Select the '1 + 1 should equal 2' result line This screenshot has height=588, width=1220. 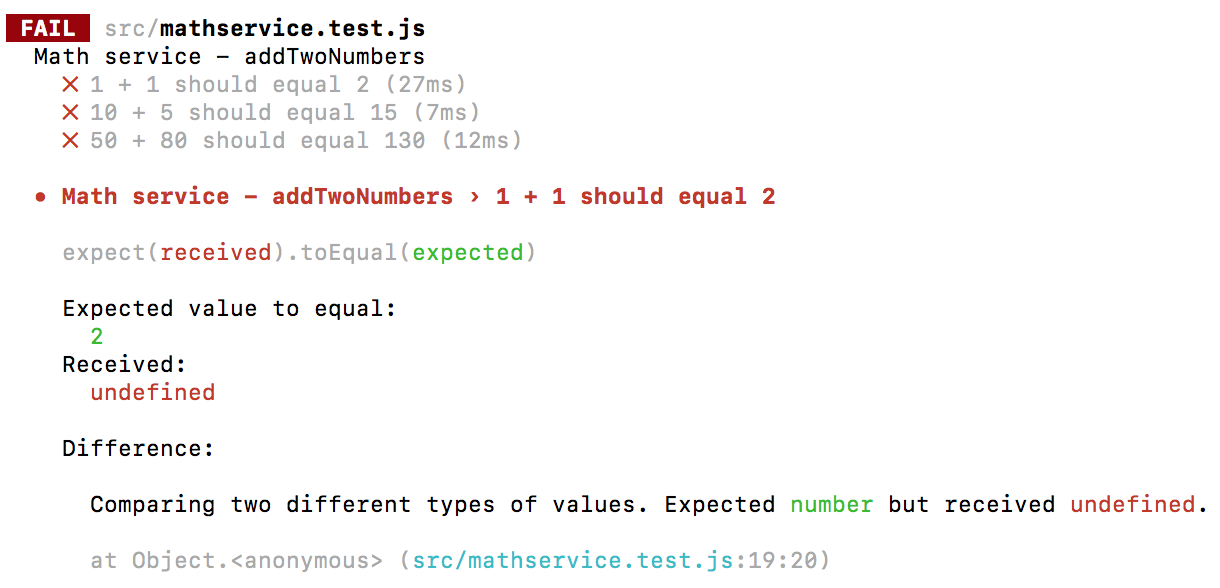point(278,85)
